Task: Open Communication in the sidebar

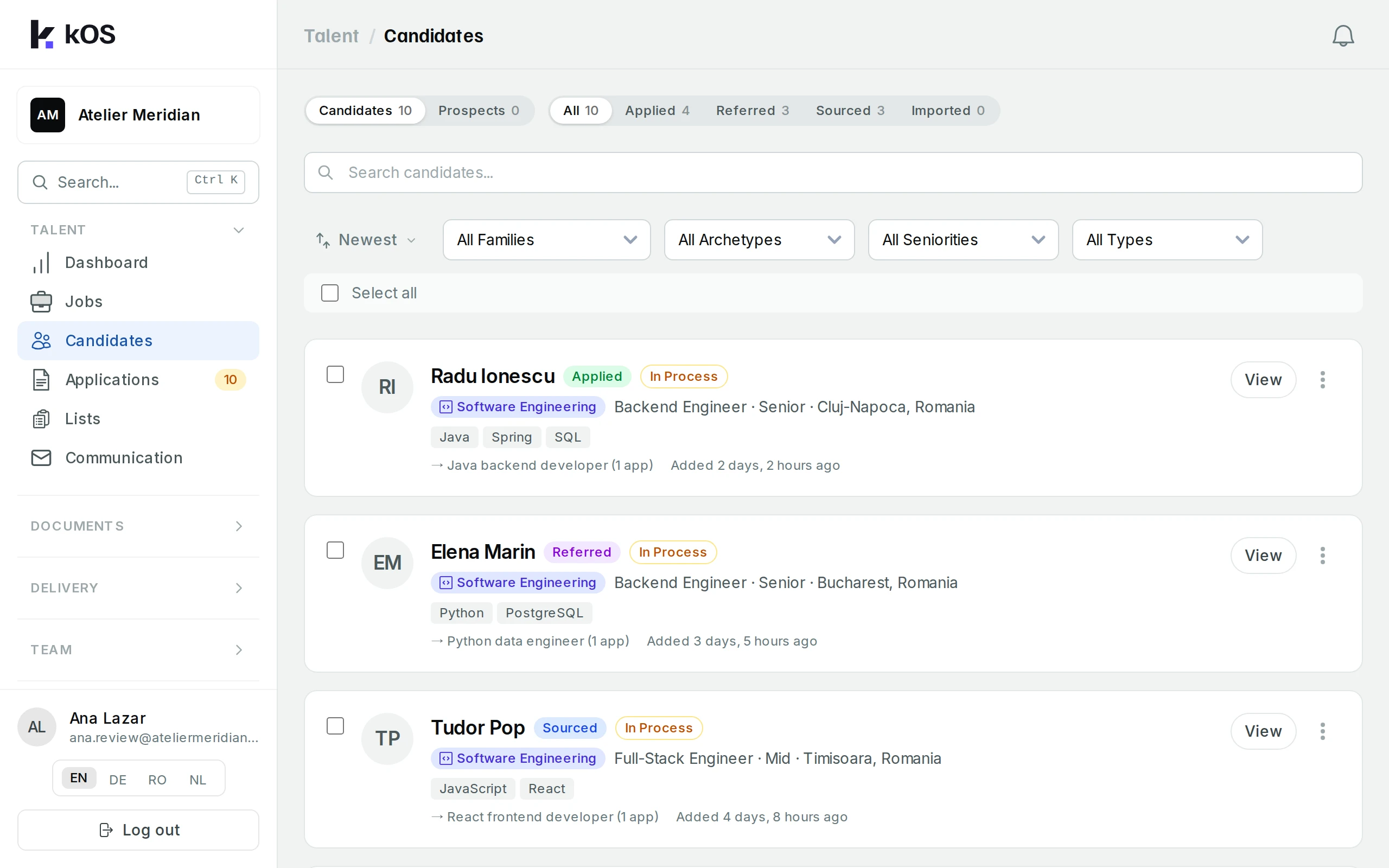Action: click(x=138, y=457)
